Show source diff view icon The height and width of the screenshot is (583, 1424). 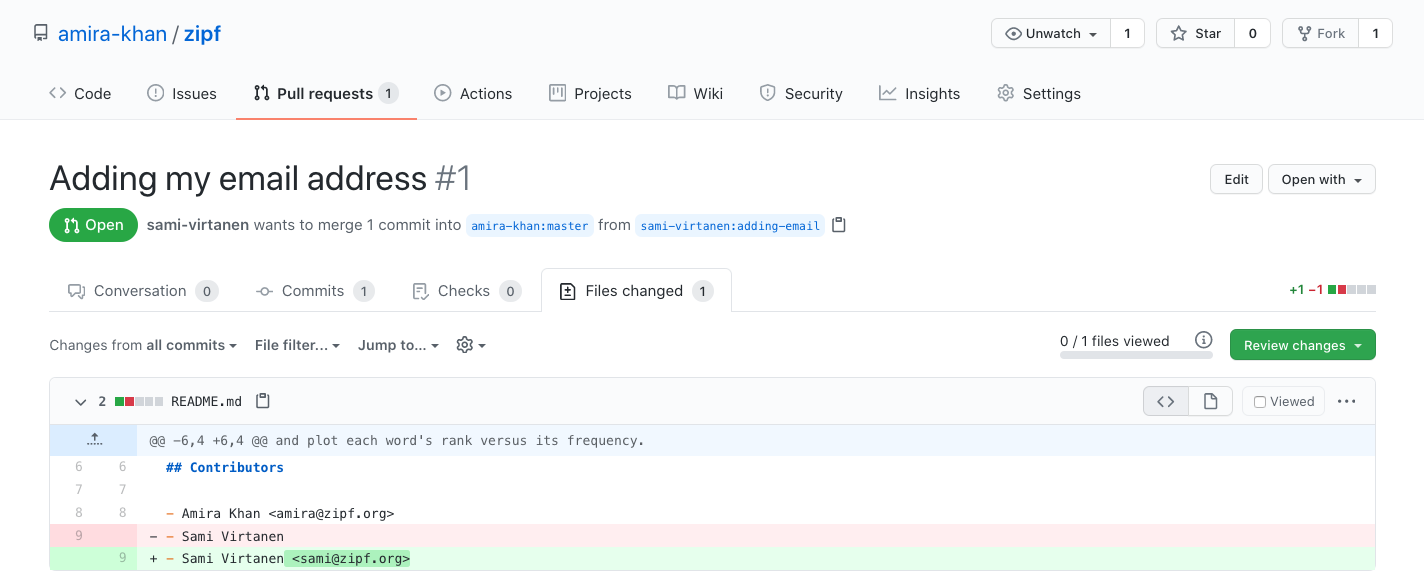[1166, 401]
